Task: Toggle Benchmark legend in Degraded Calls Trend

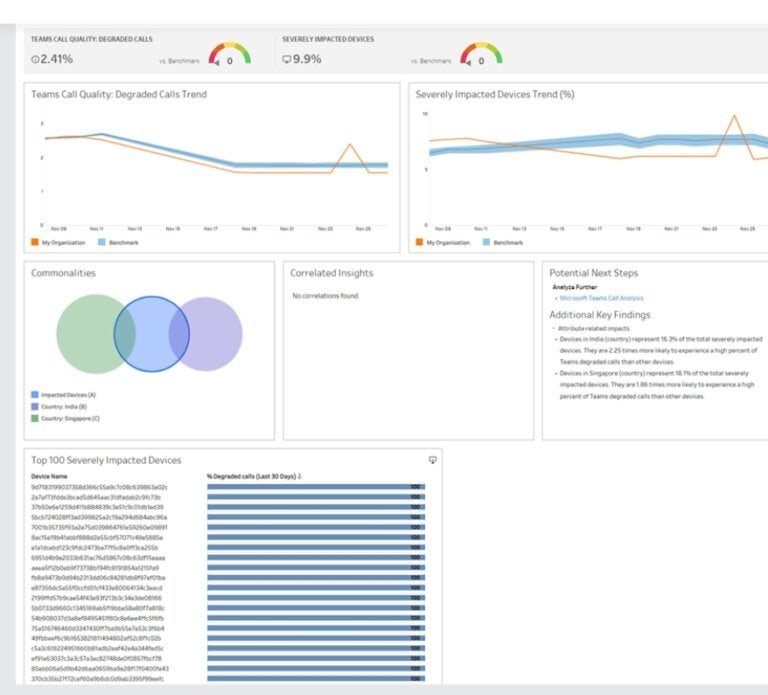Action: 117,242
